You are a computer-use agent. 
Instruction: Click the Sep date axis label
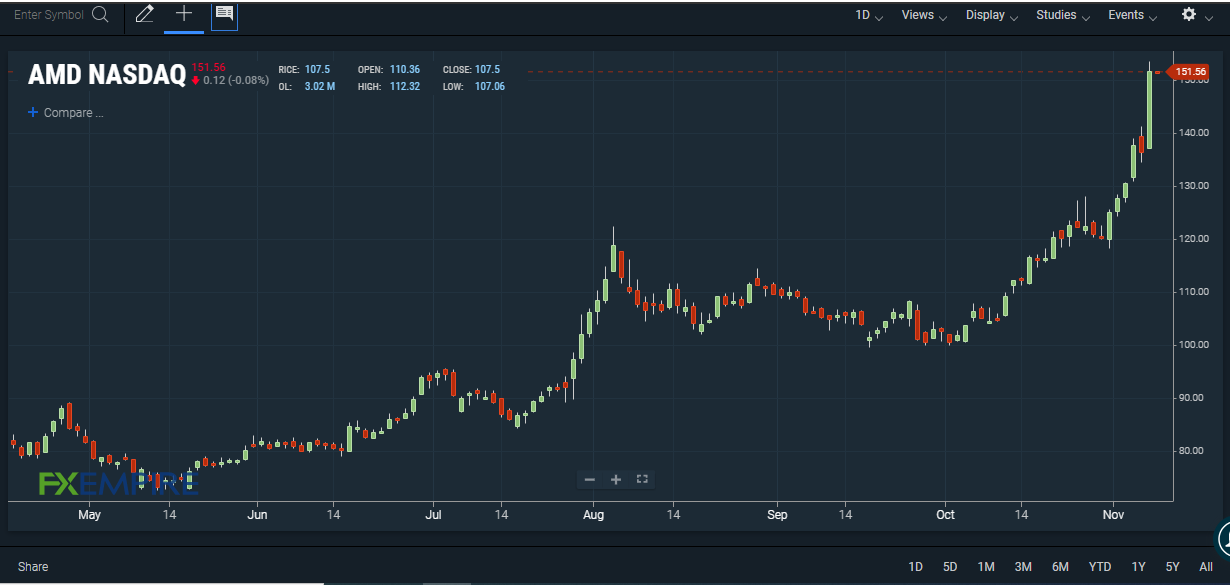[777, 515]
